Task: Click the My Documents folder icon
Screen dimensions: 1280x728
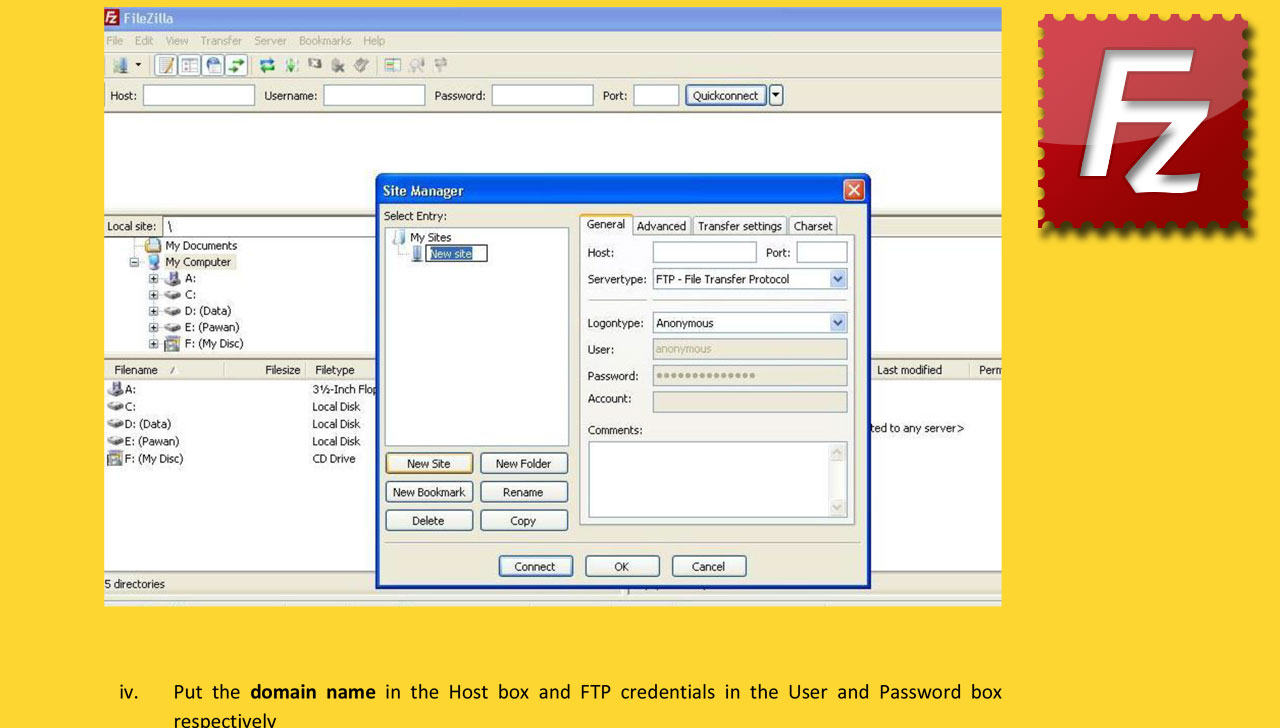Action: (153, 245)
